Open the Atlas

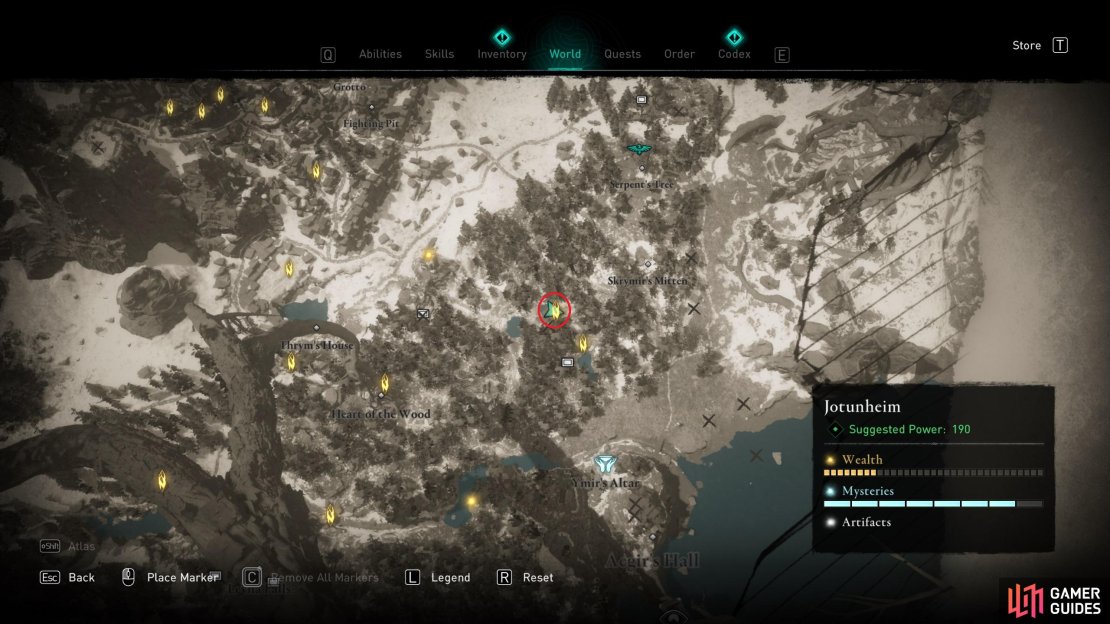(81, 546)
